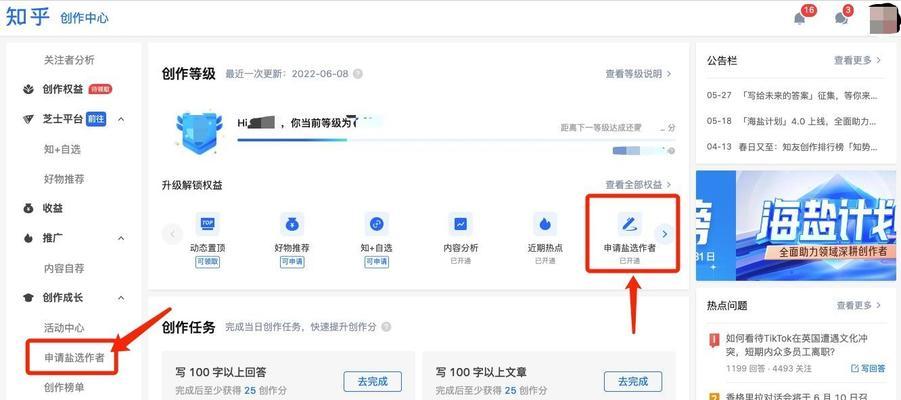Viewport: 901px width, 400px height.
Task: Click 去完成 for the 100字以上文章 task
Action: [633, 381]
